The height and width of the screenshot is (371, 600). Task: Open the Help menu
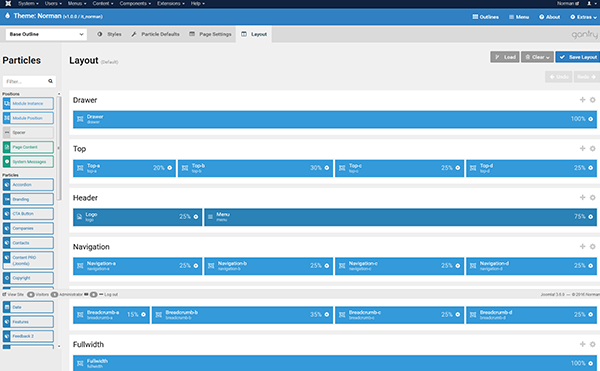[198, 3]
